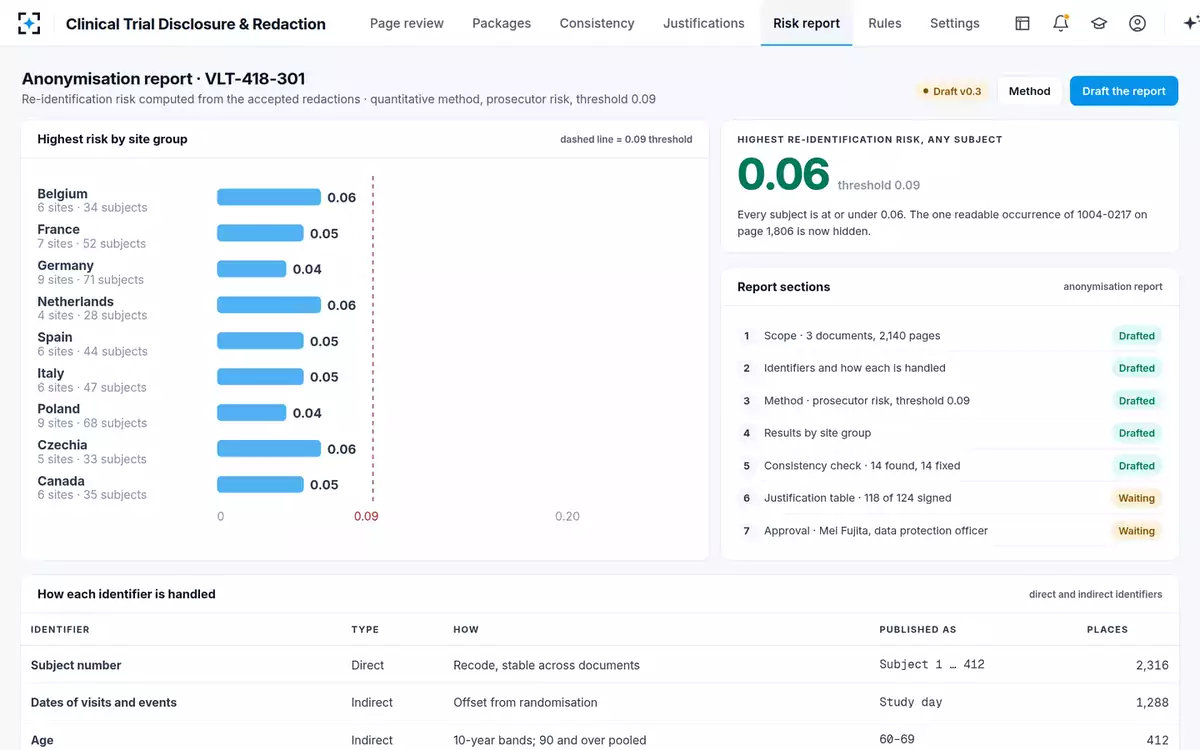Click the Waiting status on Justification table

1136,498
